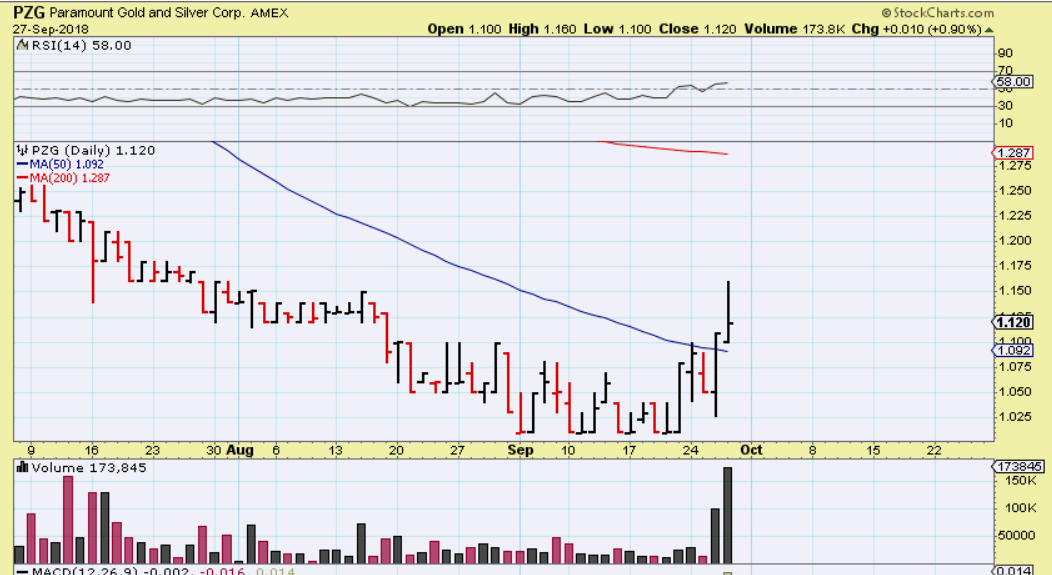
Task: Click the 1.050 price axis label
Action: pos(1014,392)
